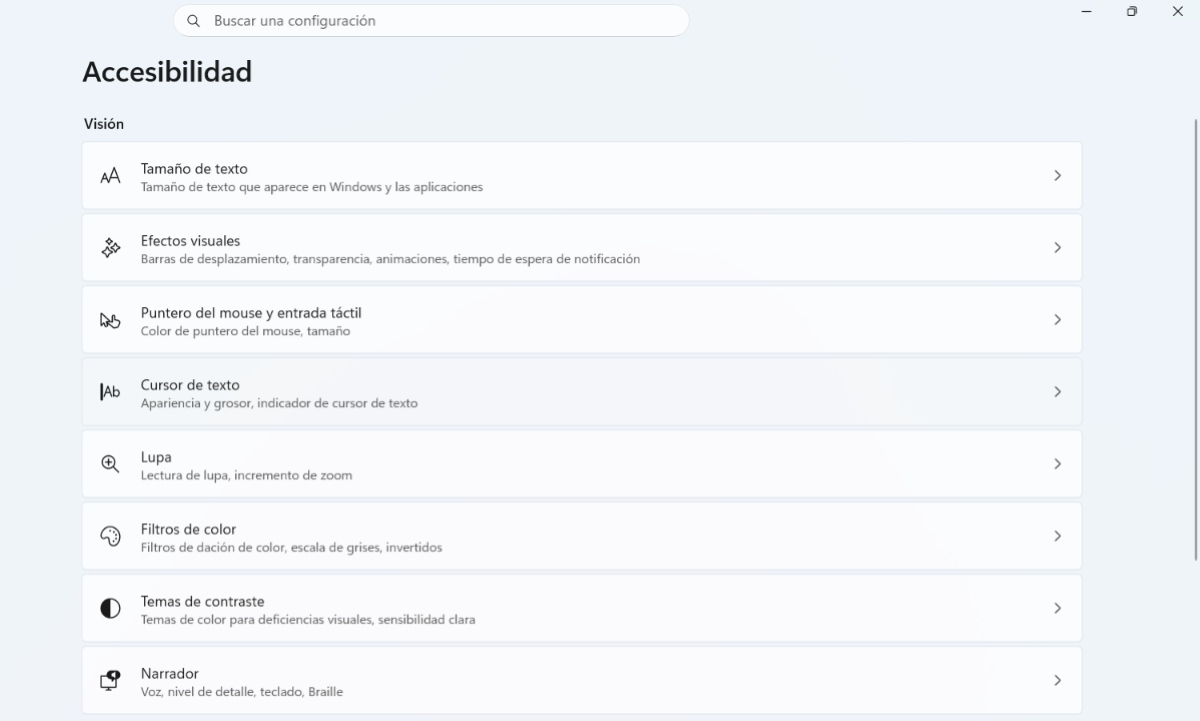Click description 'Lectura de lupa, incremento de zoom'

[246, 476]
